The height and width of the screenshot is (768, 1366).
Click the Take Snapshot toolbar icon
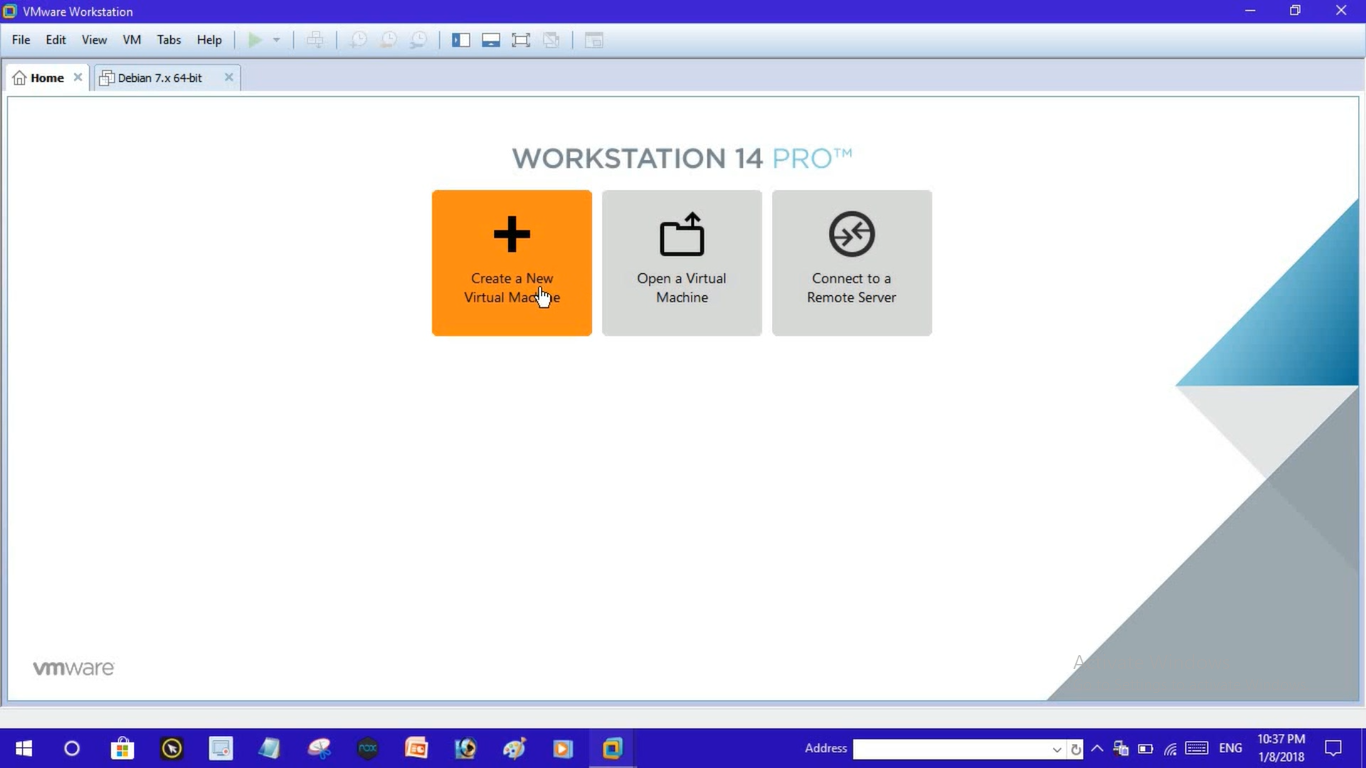tap(357, 40)
